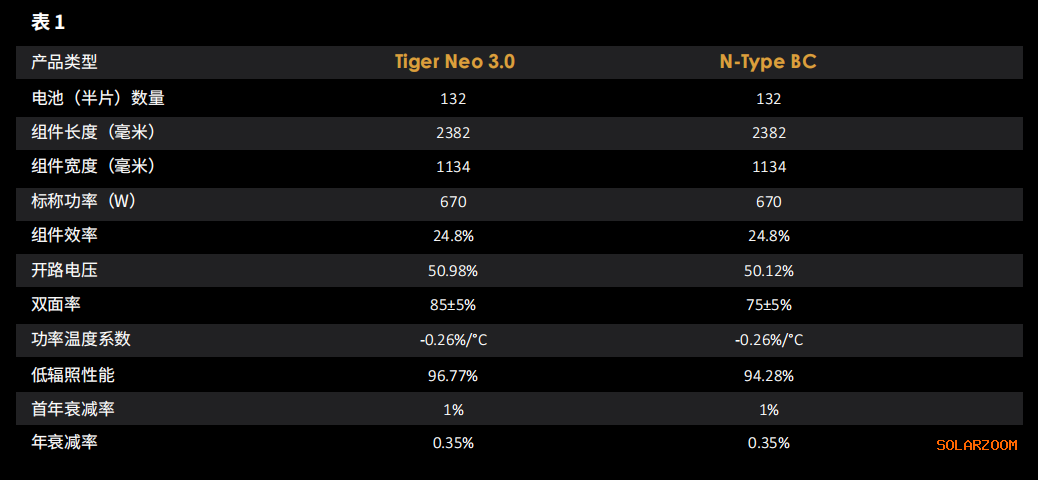This screenshot has height=480, width=1038.
Task: Click the "表 1" table title
Action: 48,22
